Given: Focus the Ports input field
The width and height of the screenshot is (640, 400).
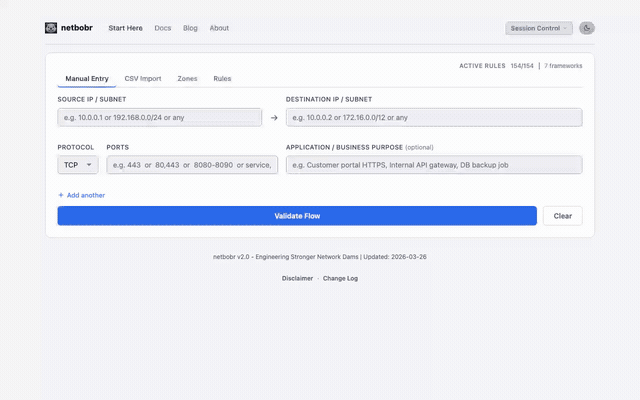Looking at the screenshot, I should (x=192, y=165).
